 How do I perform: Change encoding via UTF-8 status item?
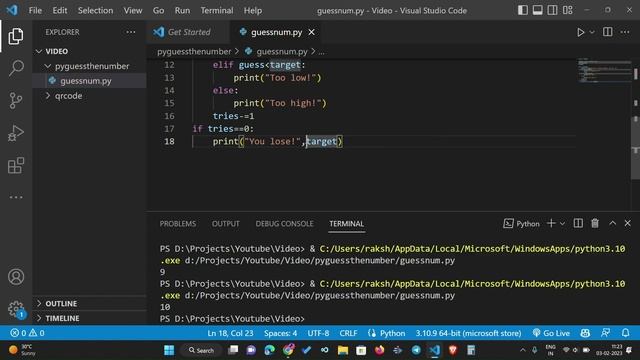tap(318, 333)
